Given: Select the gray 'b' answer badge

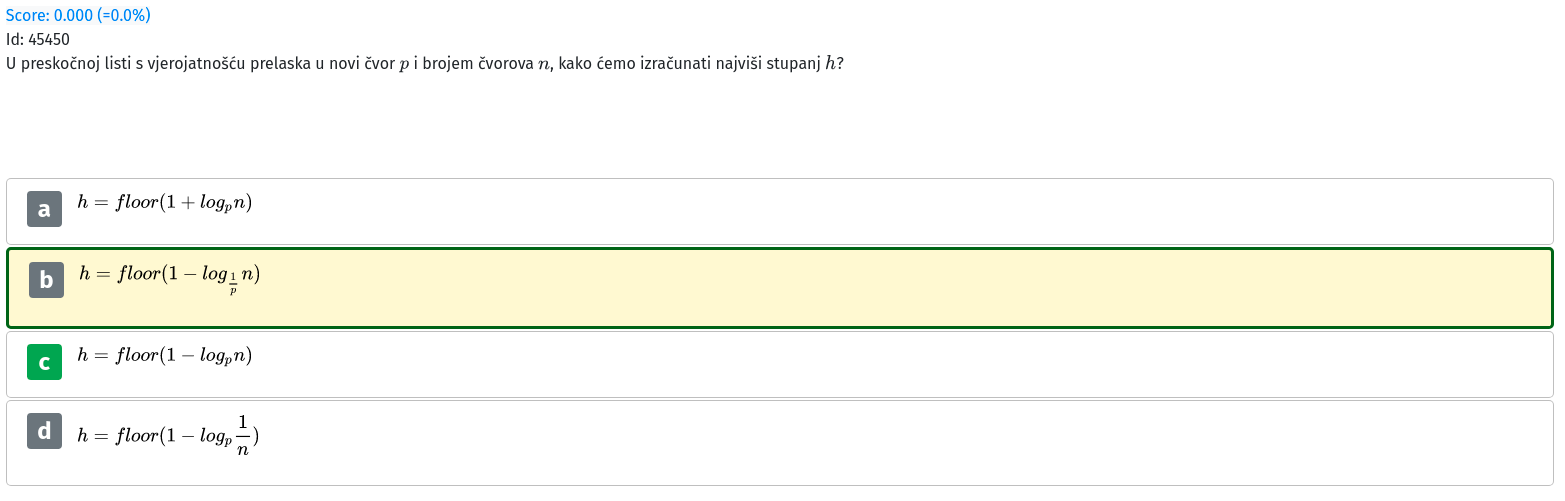Looking at the screenshot, I should coord(46,280).
